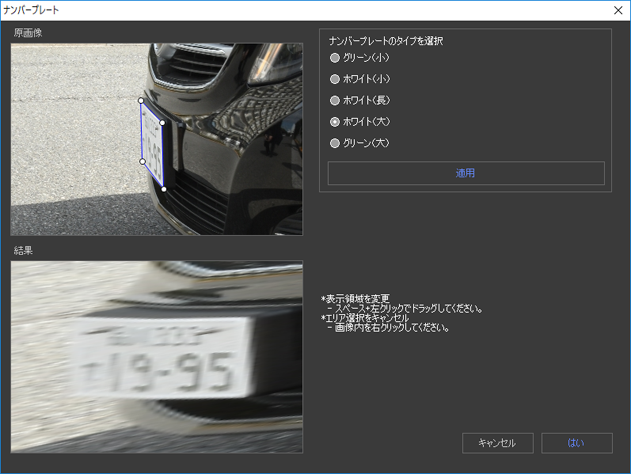631x474 pixels.
Task: Click inside the blue plate selection area
Action: point(152,143)
